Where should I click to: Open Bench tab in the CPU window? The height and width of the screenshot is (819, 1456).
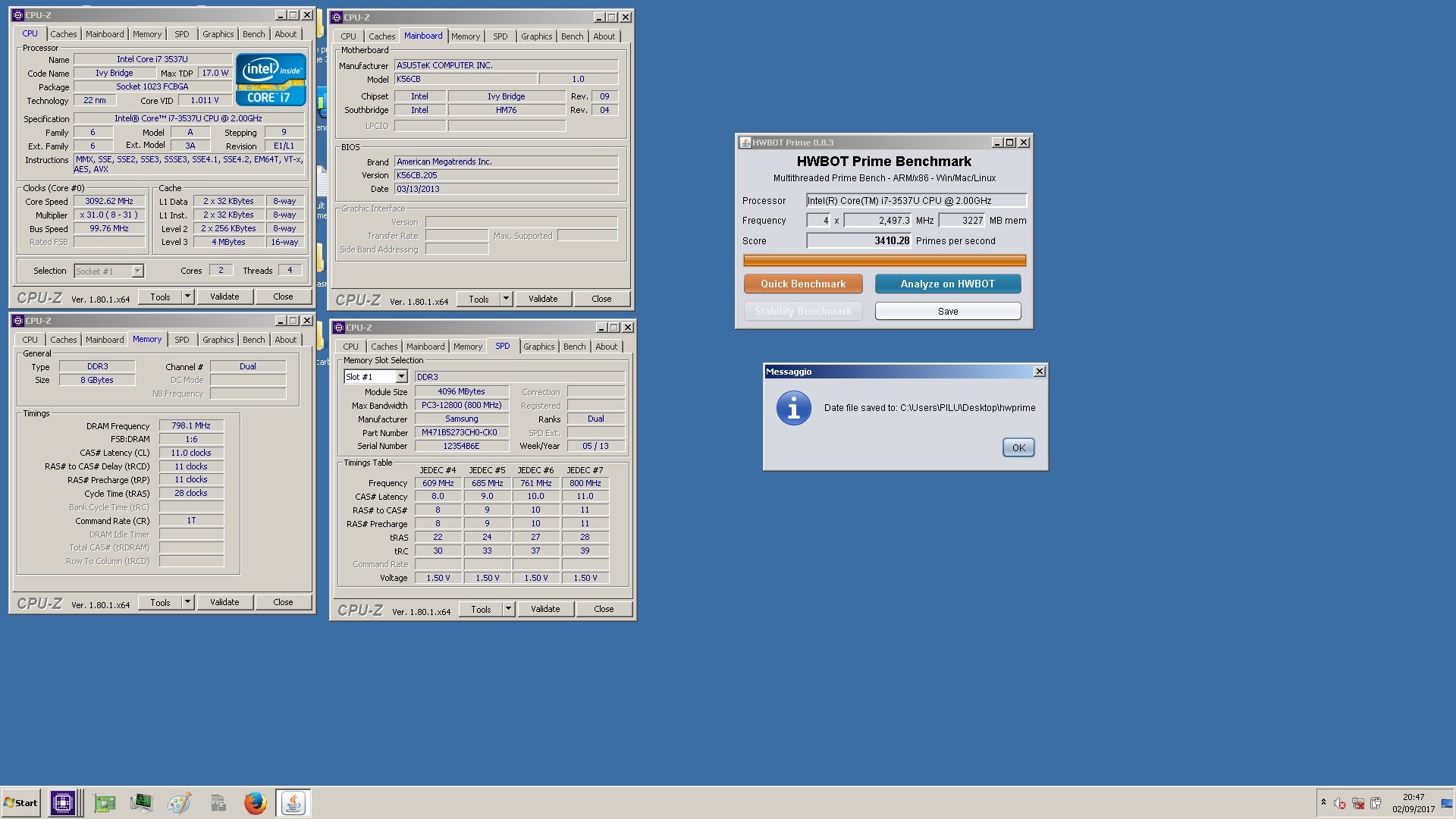click(x=253, y=34)
